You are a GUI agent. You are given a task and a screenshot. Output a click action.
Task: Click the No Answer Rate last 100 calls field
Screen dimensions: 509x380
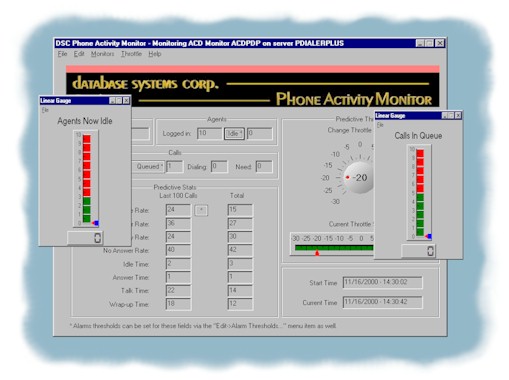pos(178,250)
